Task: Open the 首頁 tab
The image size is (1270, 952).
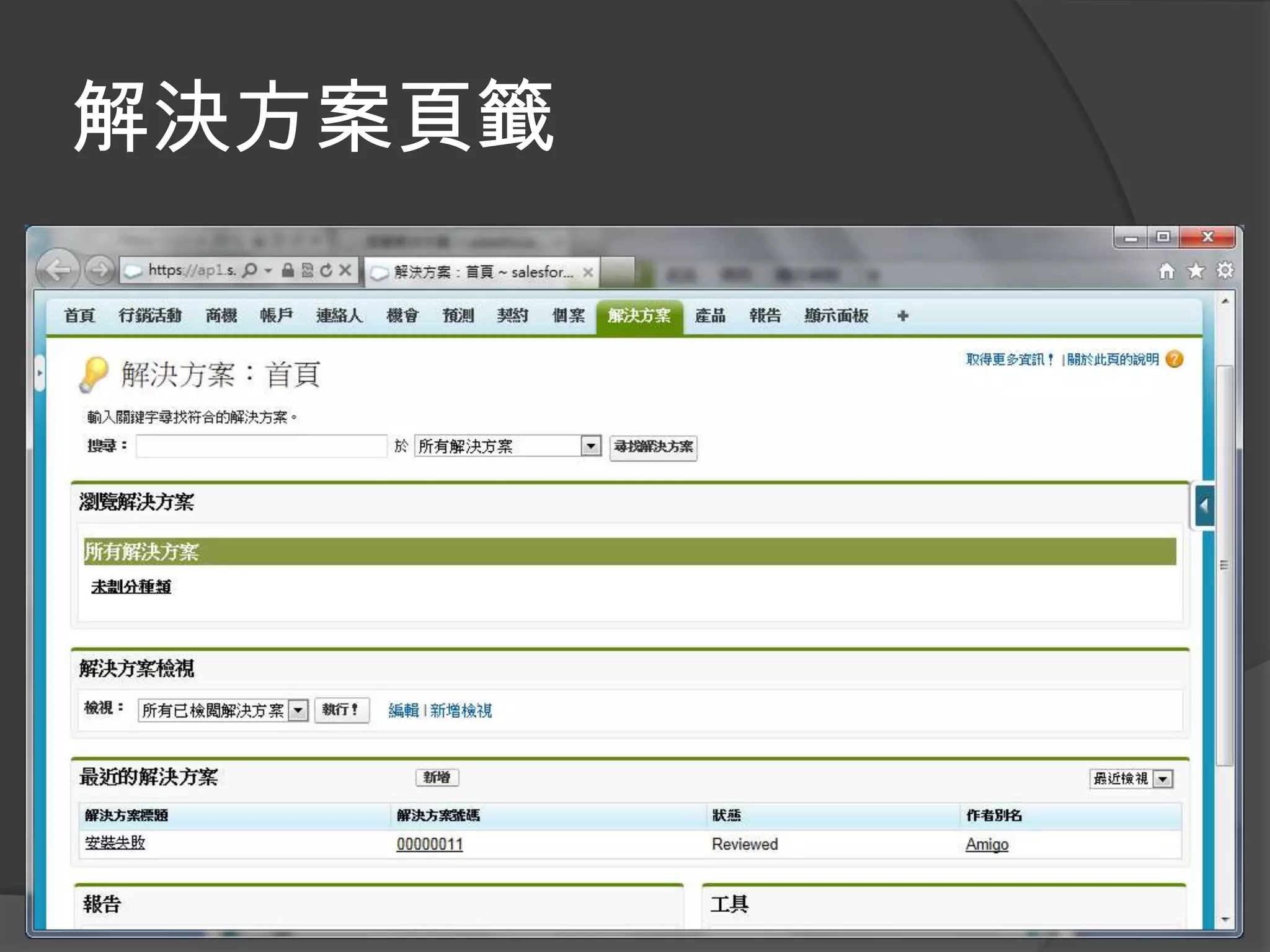Action: coord(79,316)
